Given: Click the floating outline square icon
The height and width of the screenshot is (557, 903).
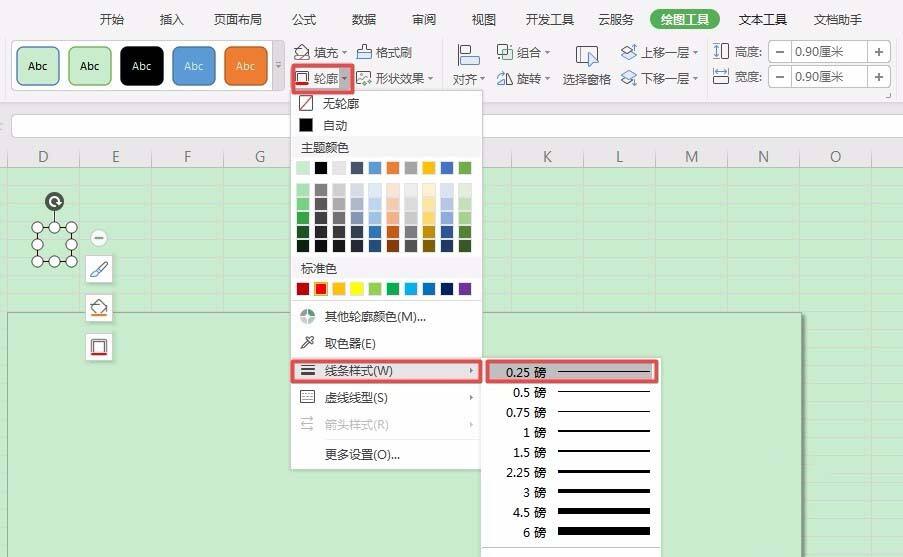Looking at the screenshot, I should tap(99, 347).
